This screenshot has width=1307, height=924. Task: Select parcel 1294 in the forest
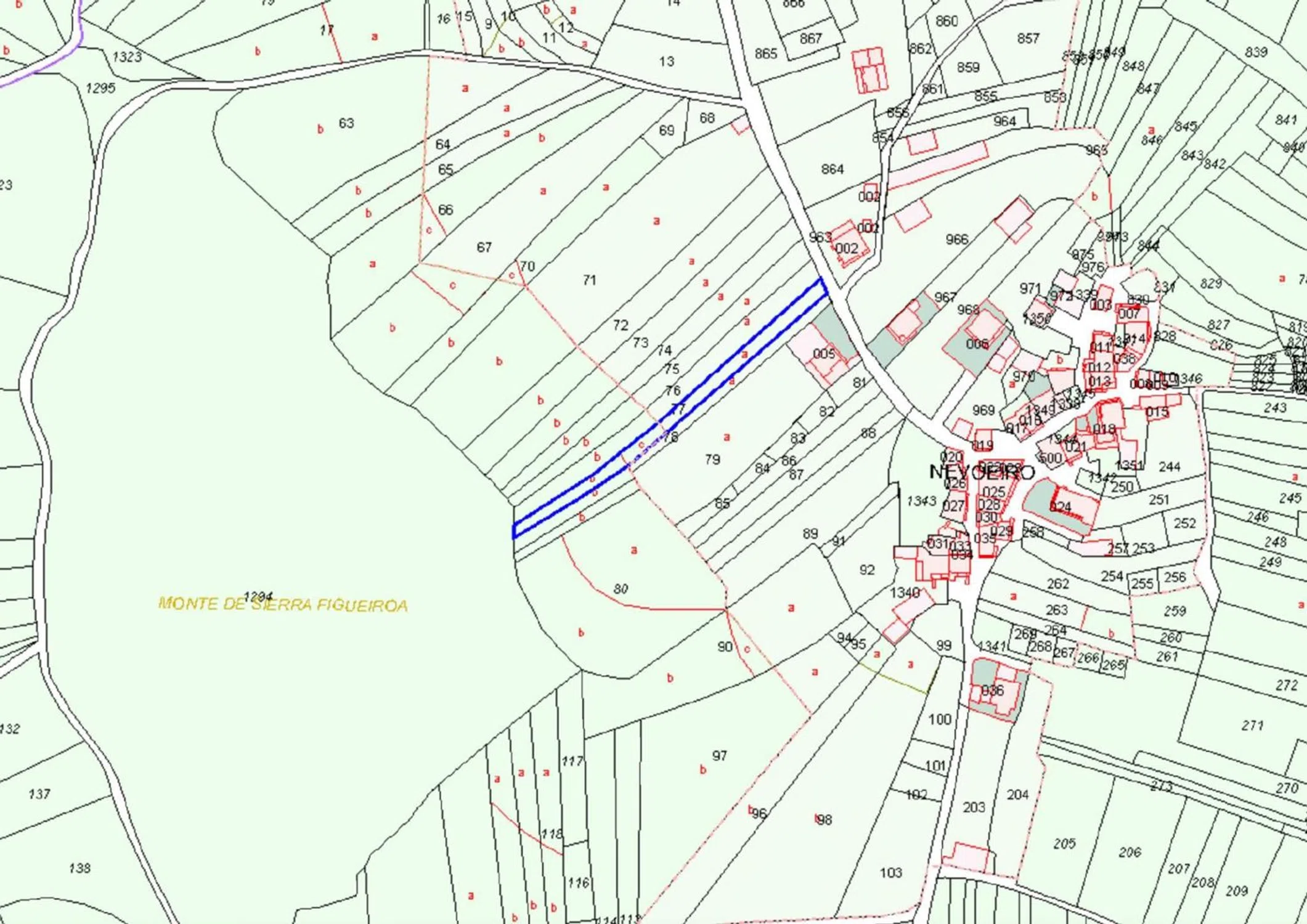click(258, 596)
